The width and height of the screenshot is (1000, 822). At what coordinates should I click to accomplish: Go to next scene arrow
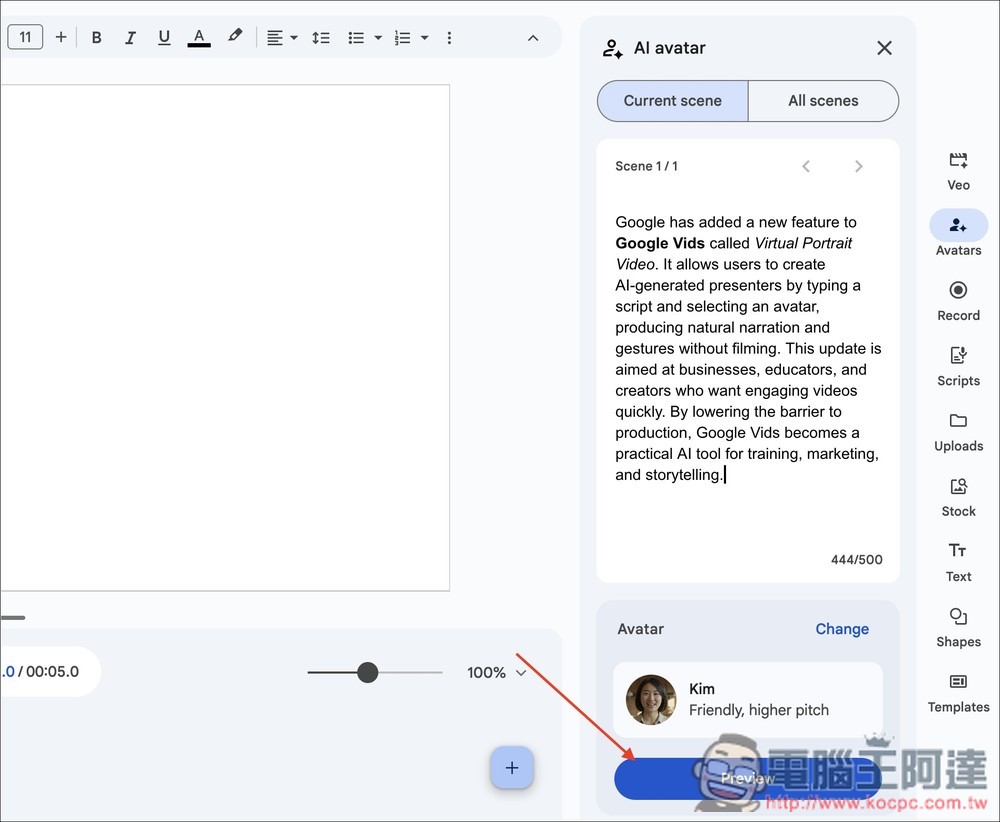tap(858, 166)
